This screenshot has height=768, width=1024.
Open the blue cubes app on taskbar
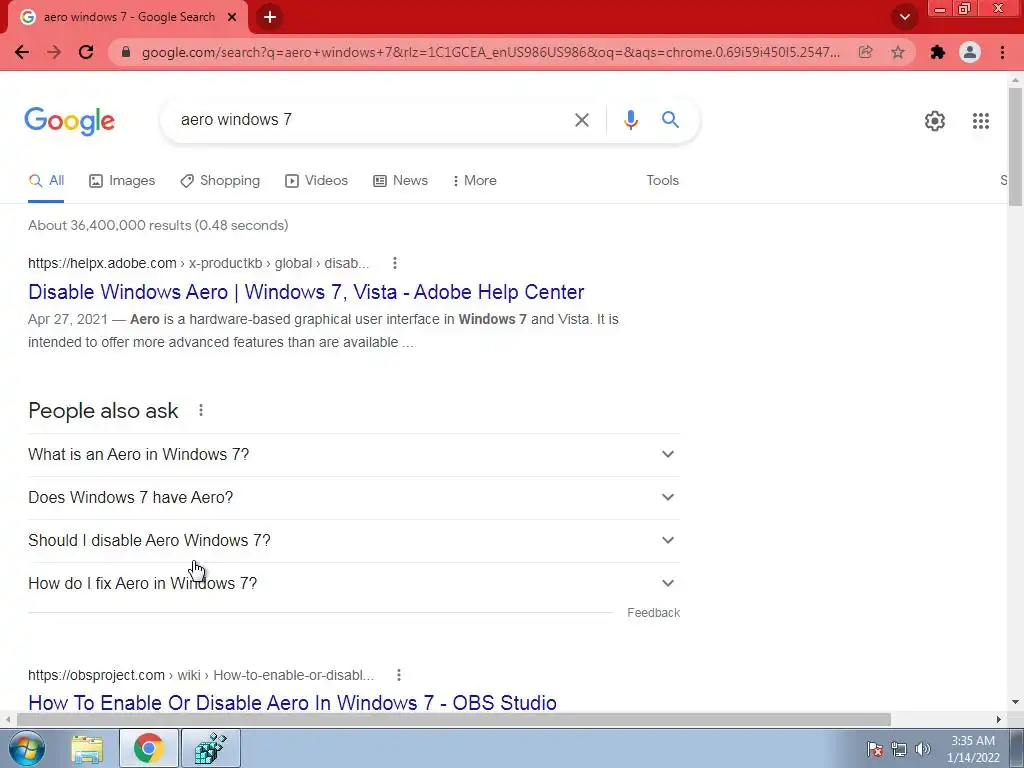pos(210,748)
